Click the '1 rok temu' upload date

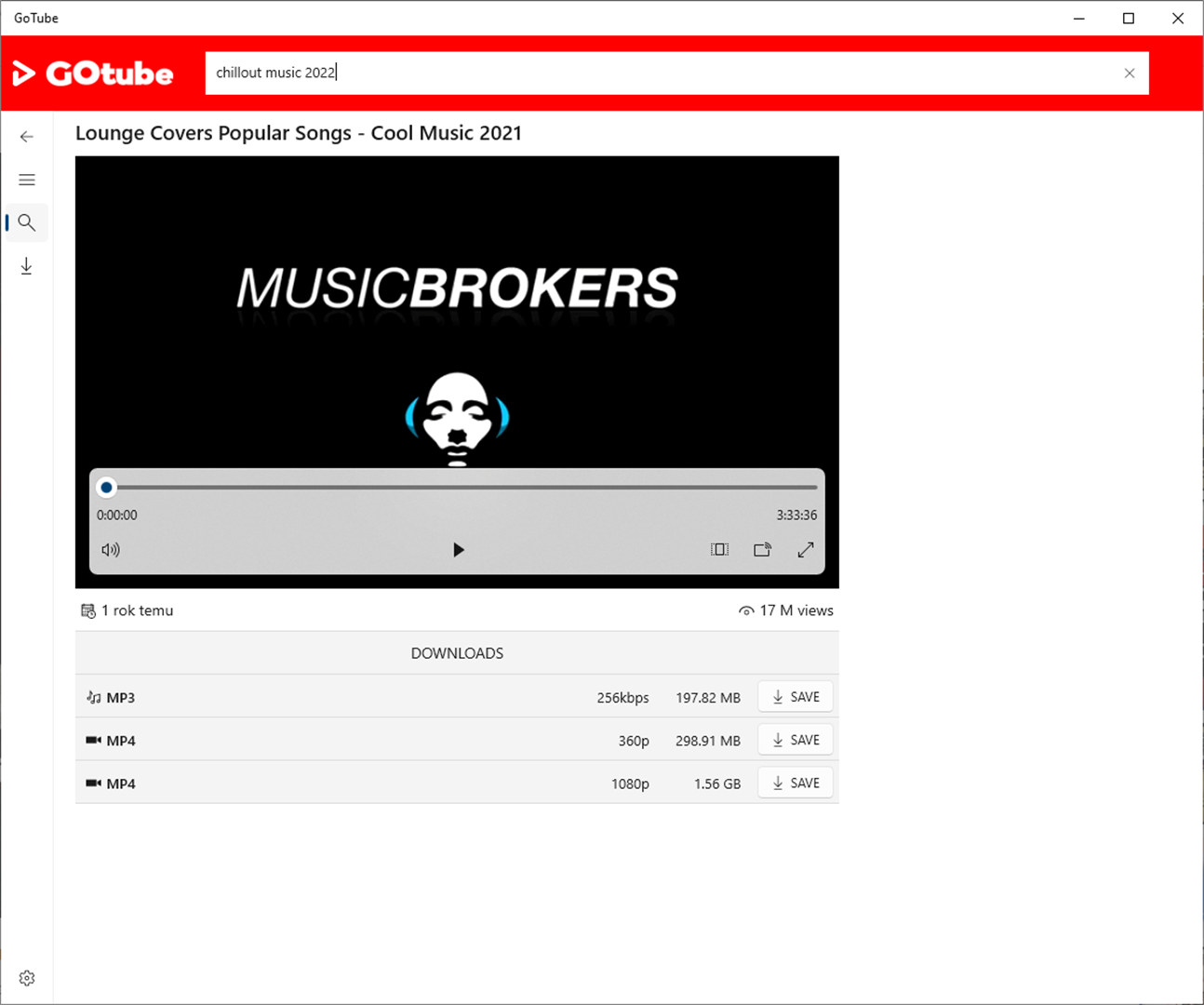[x=137, y=610]
